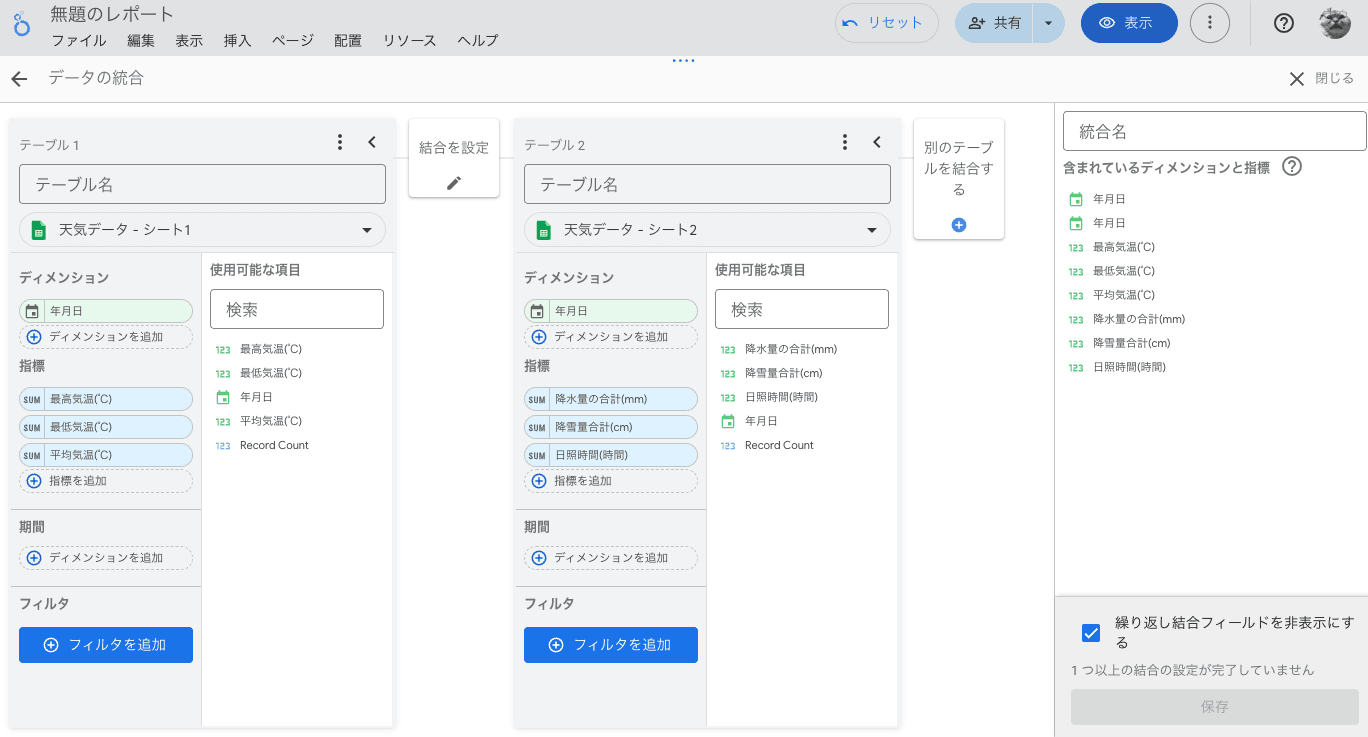Click the フィルタを追加 button in Table 1
This screenshot has height=737, width=1368.
click(x=106, y=645)
